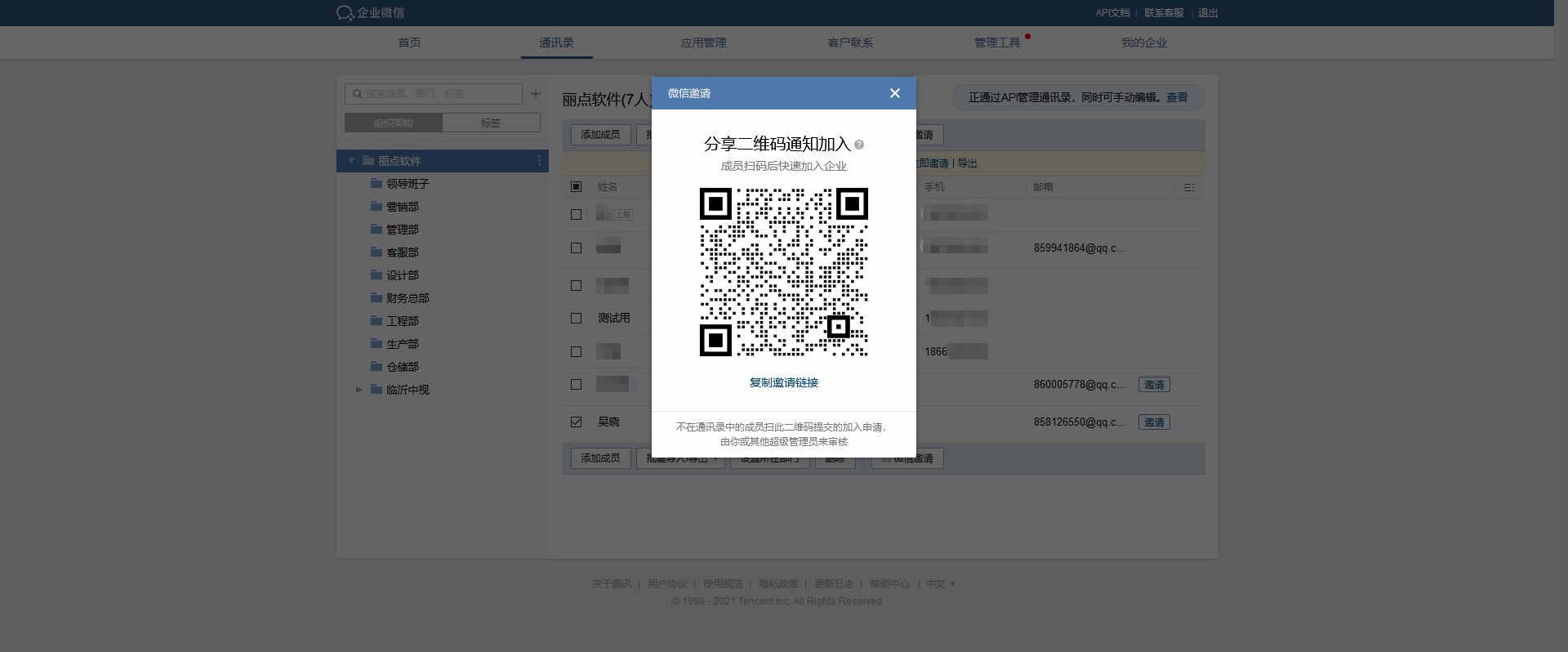The image size is (1568, 652).
Task: Open the 用户协议 footer link
Action: click(x=667, y=584)
